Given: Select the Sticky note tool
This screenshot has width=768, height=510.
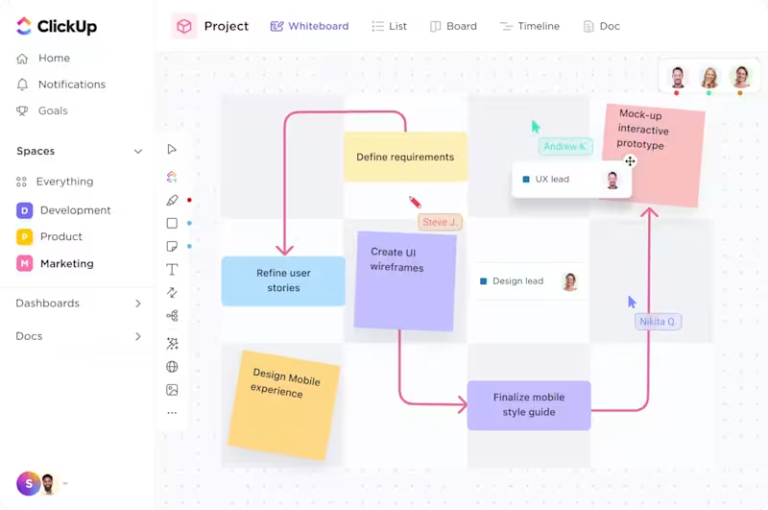Looking at the screenshot, I should click(x=172, y=246).
